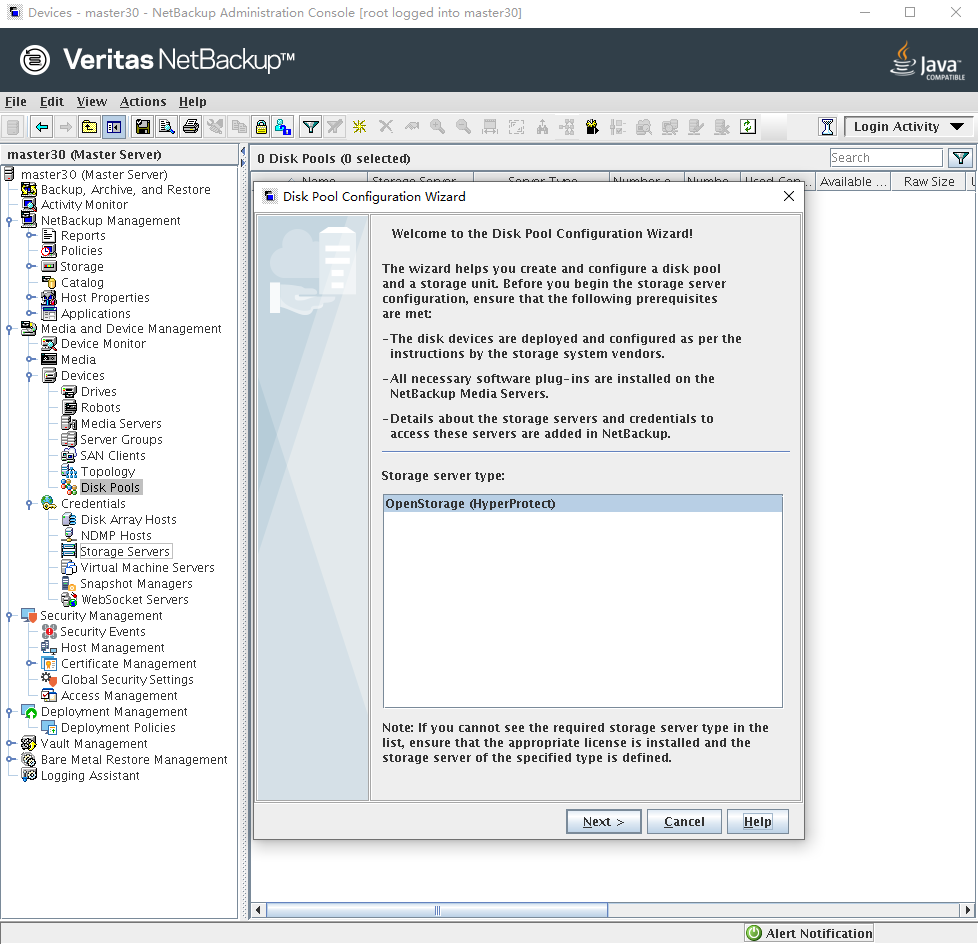The height and width of the screenshot is (944, 978).
Task: Click the yellow star New icon
Action: pyautogui.click(x=359, y=127)
